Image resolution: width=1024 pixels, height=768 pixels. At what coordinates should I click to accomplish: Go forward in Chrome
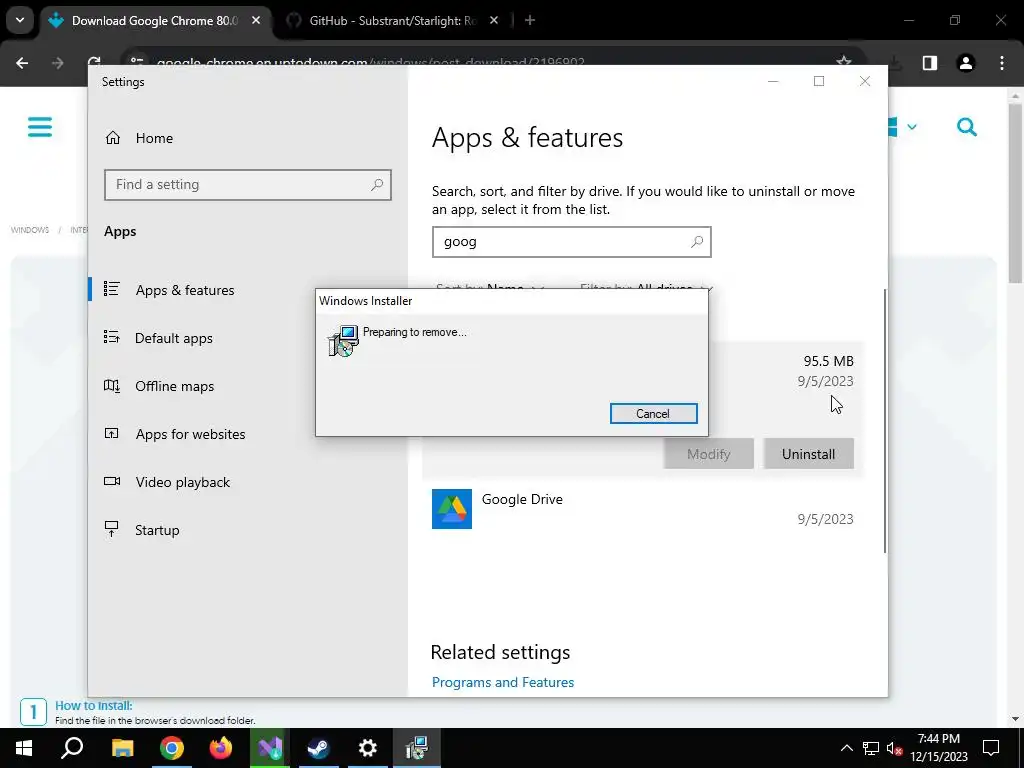[x=58, y=63]
